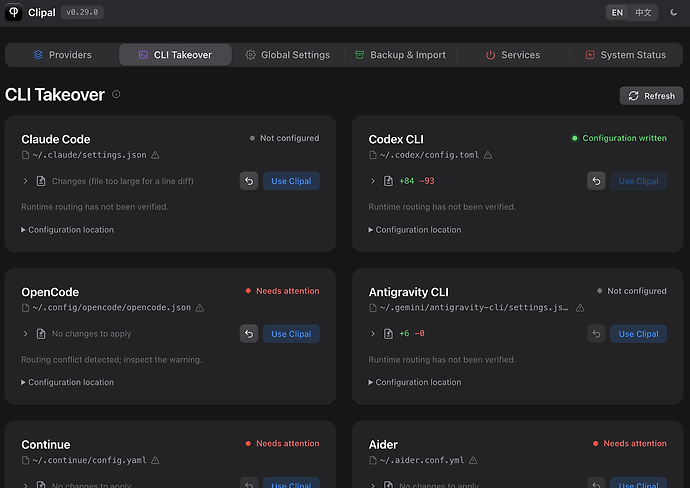Click OpenCode 'Needs attention' status
Image resolution: width=690 pixels, height=488 pixels.
[x=283, y=291]
